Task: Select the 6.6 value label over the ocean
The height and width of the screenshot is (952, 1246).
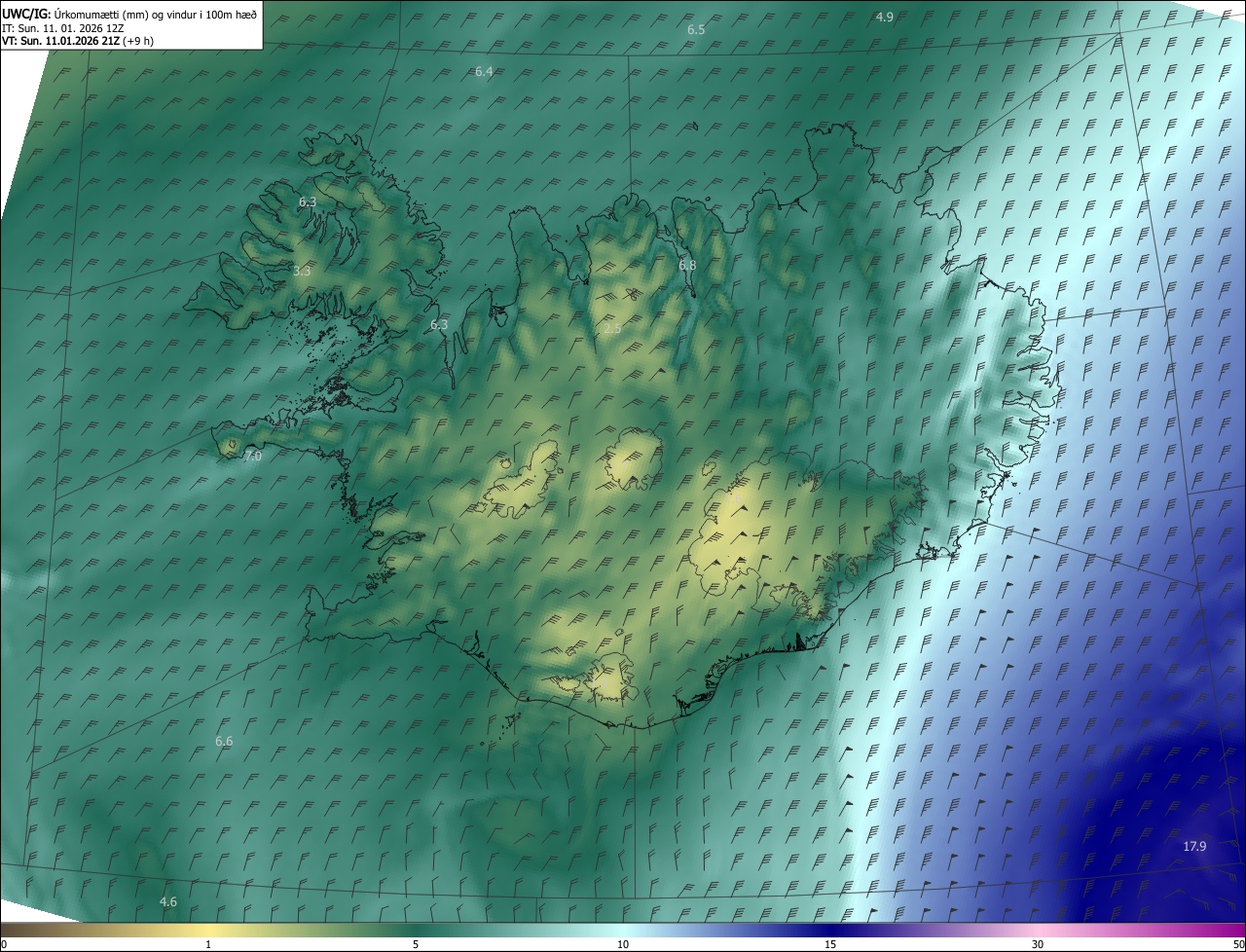Action: tap(224, 741)
